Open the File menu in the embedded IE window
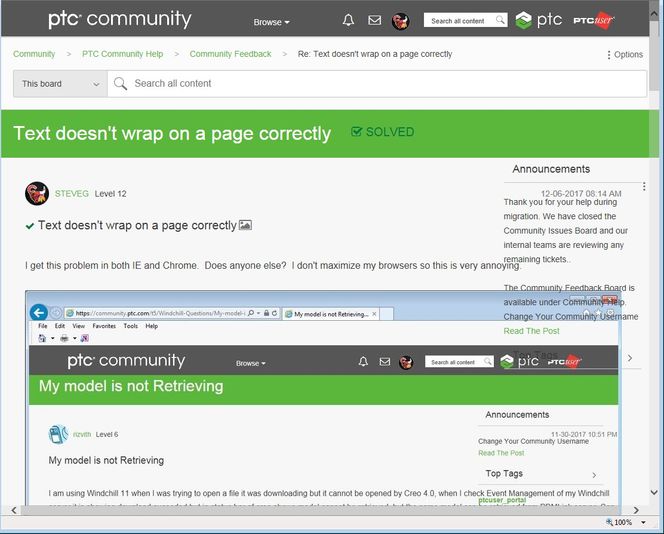Screen dimensions: 664x534 [x=43, y=326]
